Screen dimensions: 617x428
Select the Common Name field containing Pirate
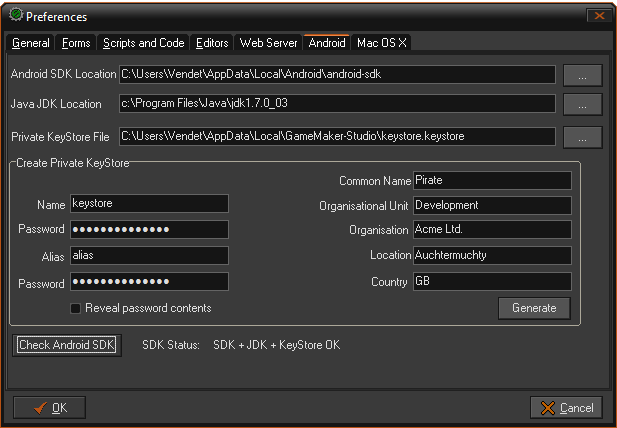(x=491, y=181)
